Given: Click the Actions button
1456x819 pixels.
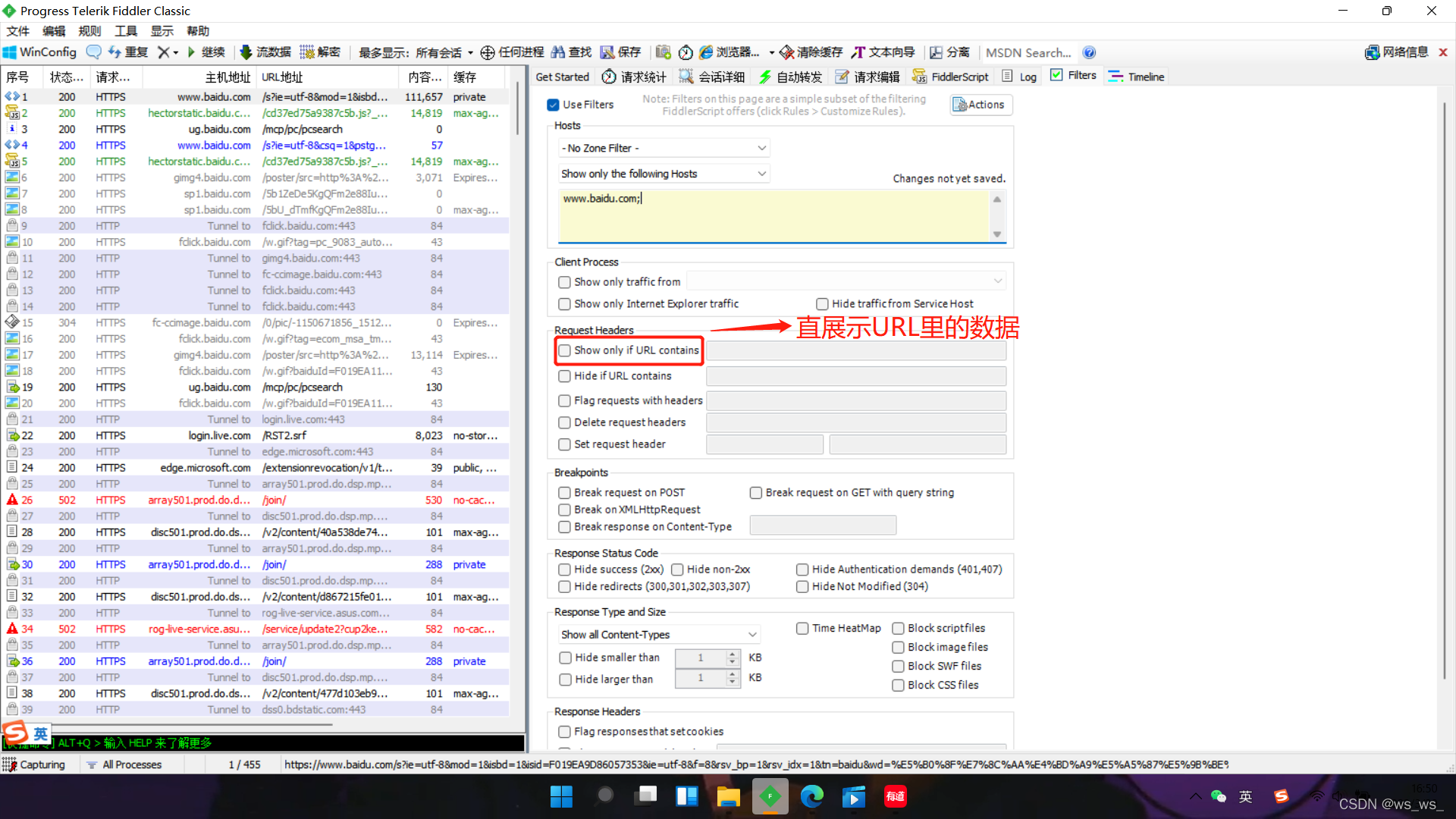Looking at the screenshot, I should [x=981, y=105].
